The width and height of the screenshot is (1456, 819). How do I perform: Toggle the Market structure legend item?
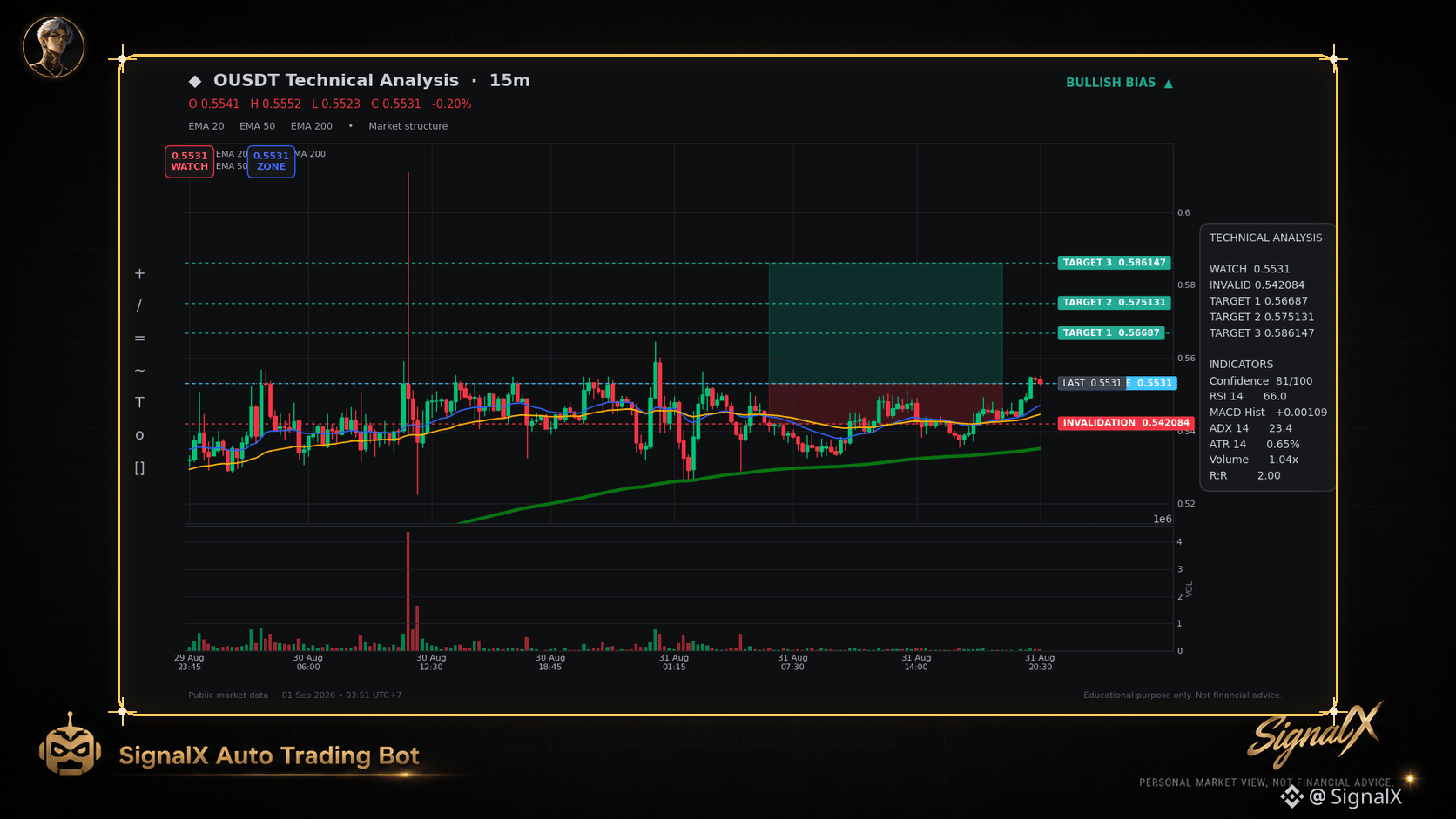(x=408, y=126)
